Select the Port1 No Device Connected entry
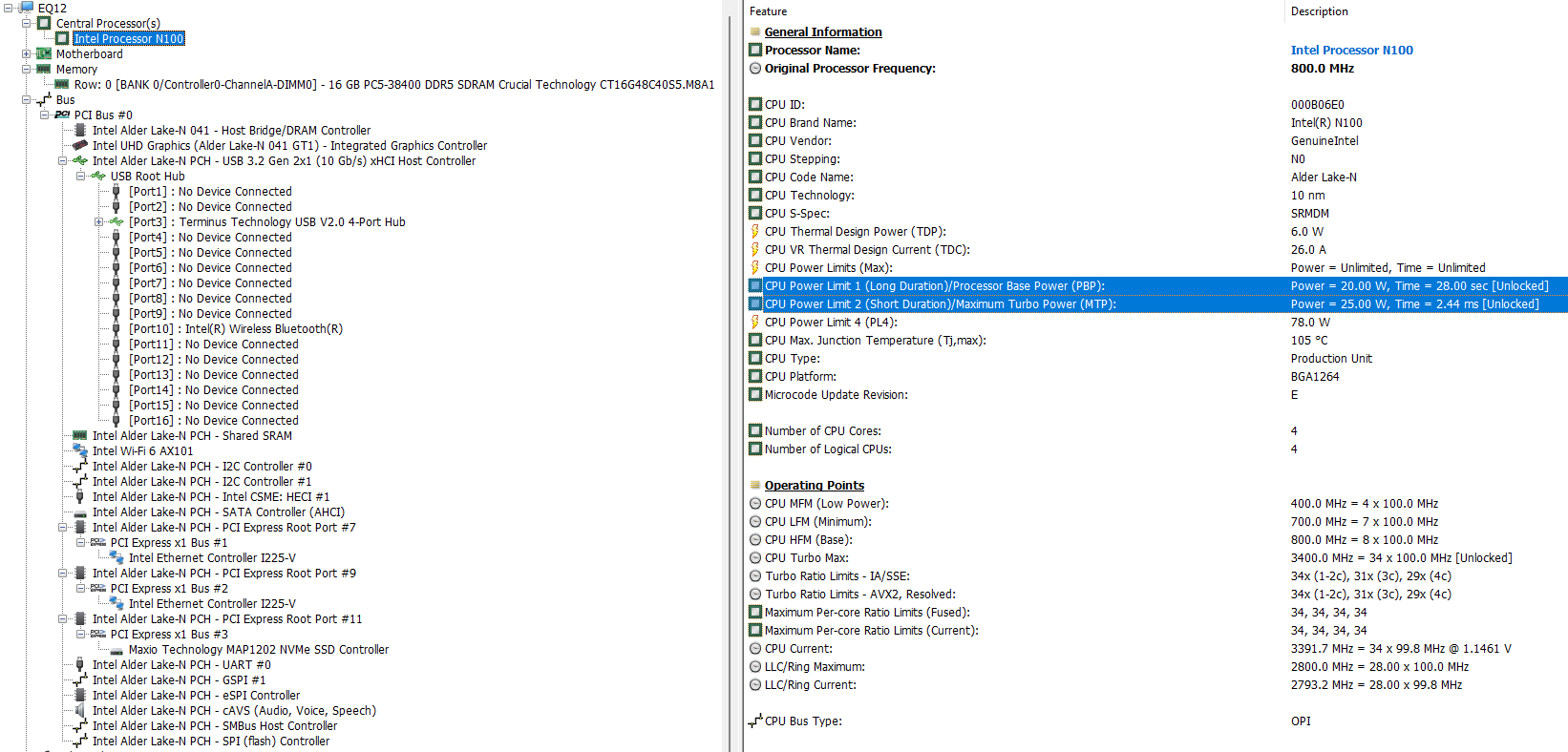The image size is (1568, 752). 211,191
